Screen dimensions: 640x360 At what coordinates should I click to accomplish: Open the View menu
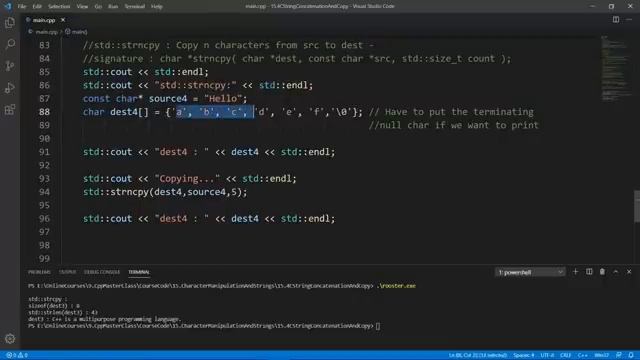pyautogui.click(x=82, y=7)
